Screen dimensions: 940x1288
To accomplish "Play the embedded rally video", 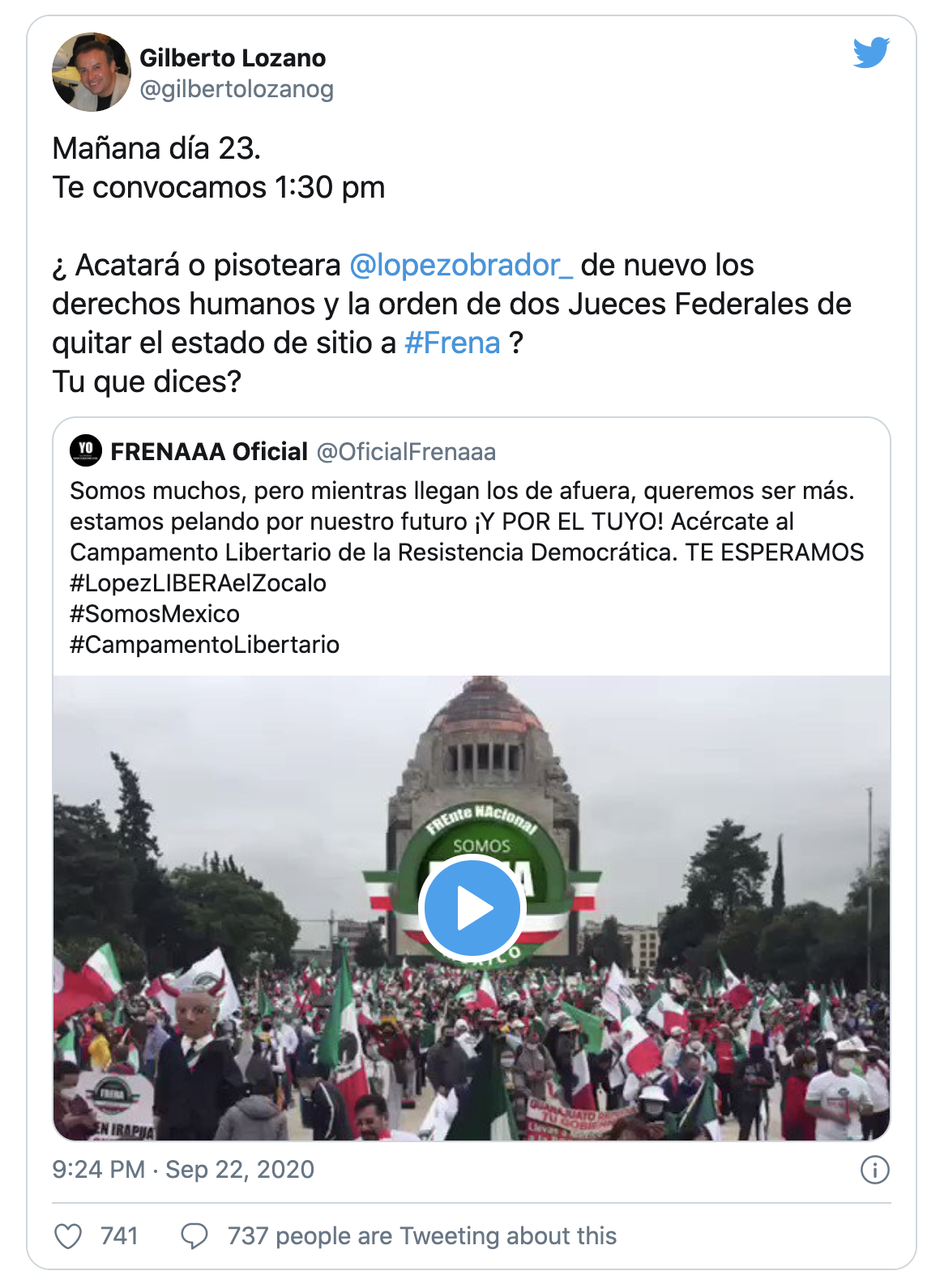I will click(x=472, y=909).
